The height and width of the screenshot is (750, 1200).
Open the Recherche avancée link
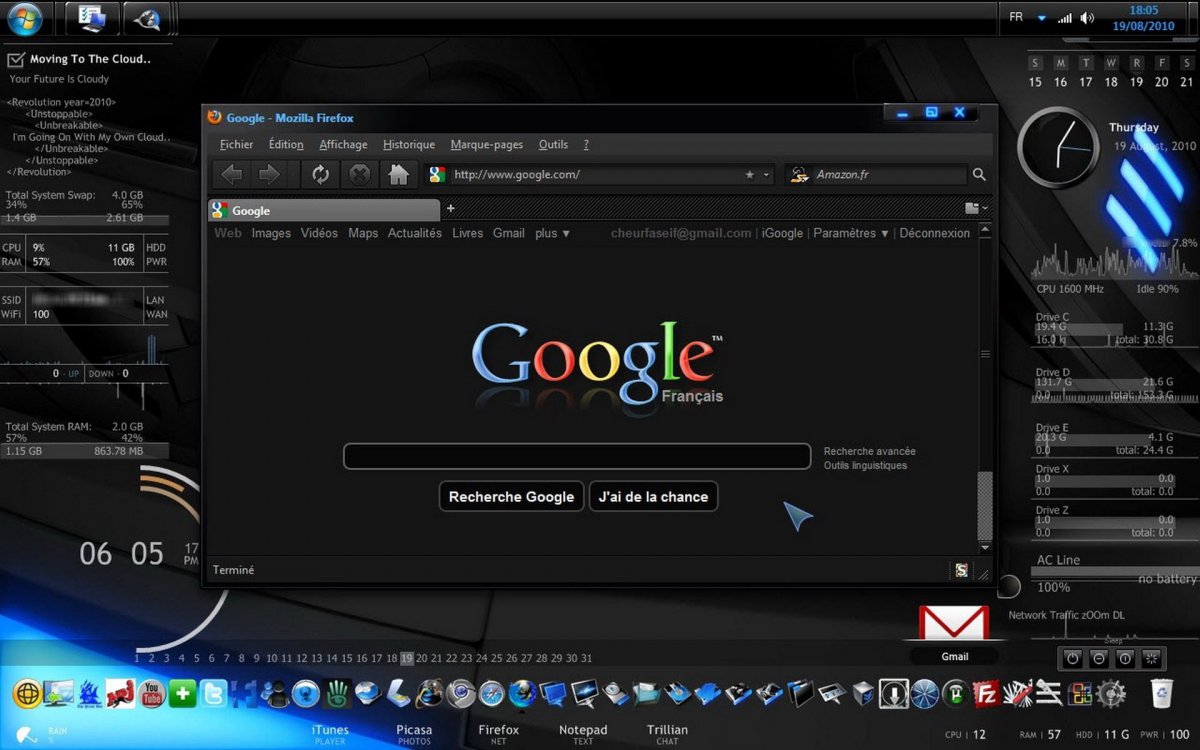(x=870, y=451)
